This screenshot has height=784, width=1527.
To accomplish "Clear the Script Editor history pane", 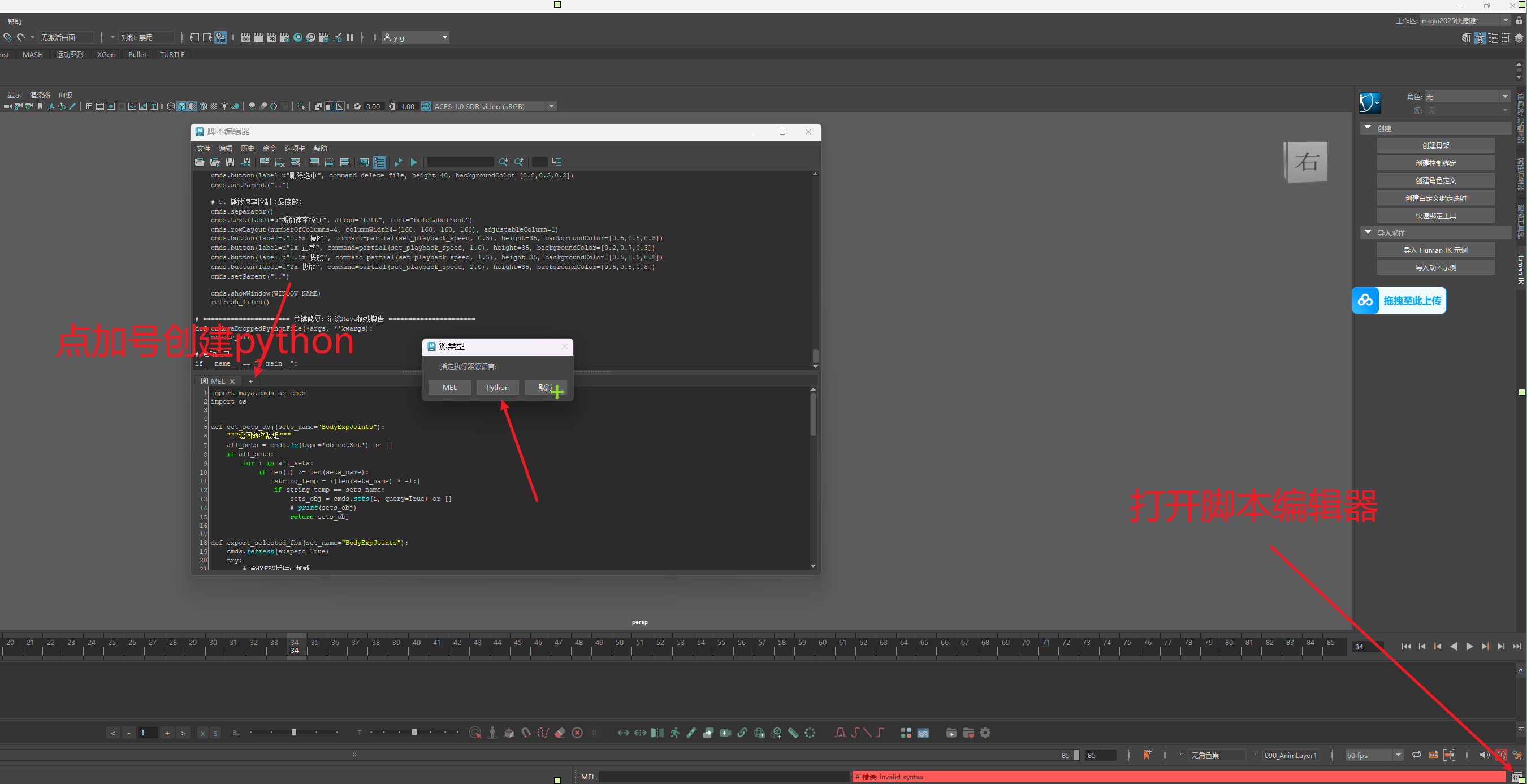I will (x=265, y=162).
